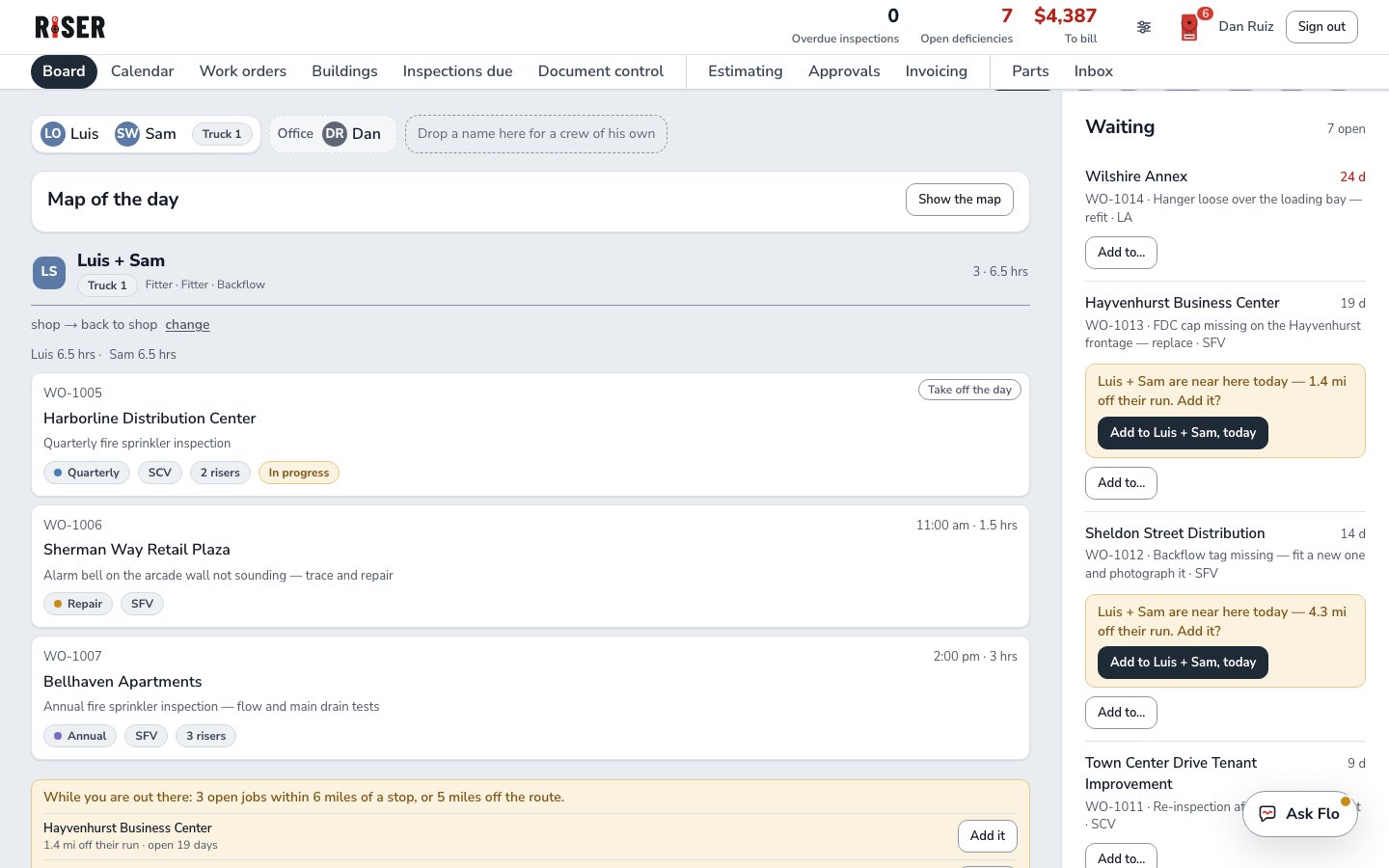Click the change route link
This screenshot has width=1389, height=868.
[x=187, y=325]
